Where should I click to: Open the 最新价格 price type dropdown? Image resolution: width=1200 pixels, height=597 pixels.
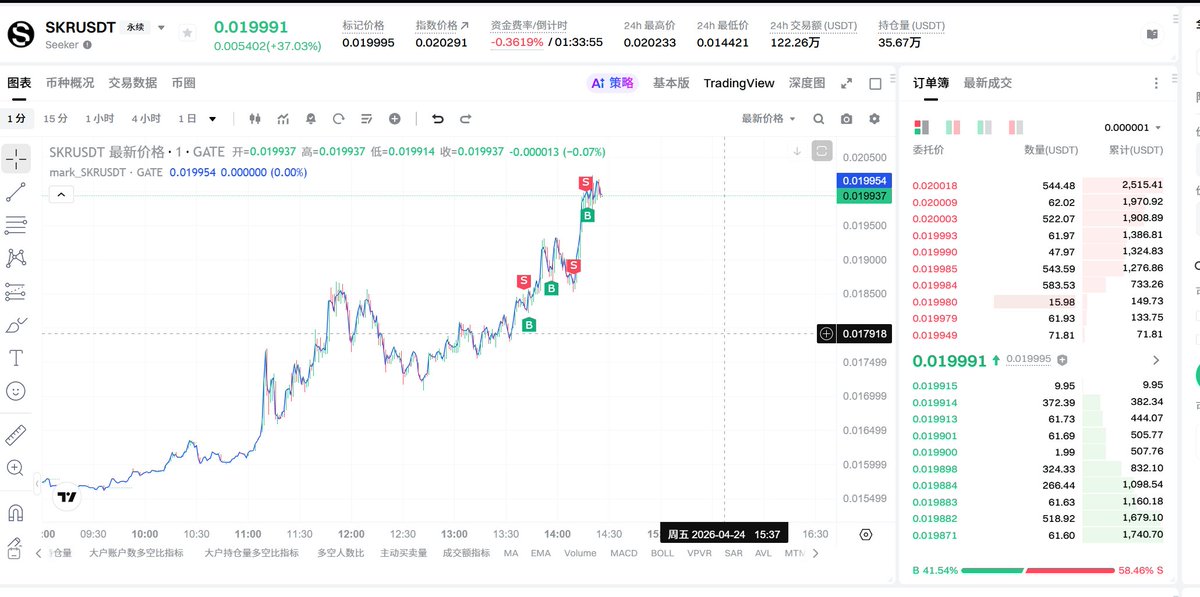tap(768, 118)
